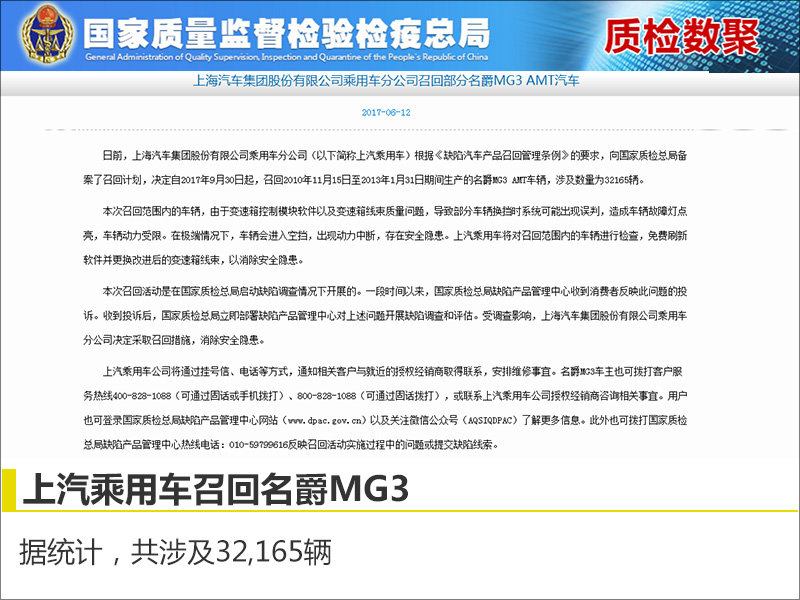Click the hotline number 400-828-1088
800x600 pixels.
(142, 396)
